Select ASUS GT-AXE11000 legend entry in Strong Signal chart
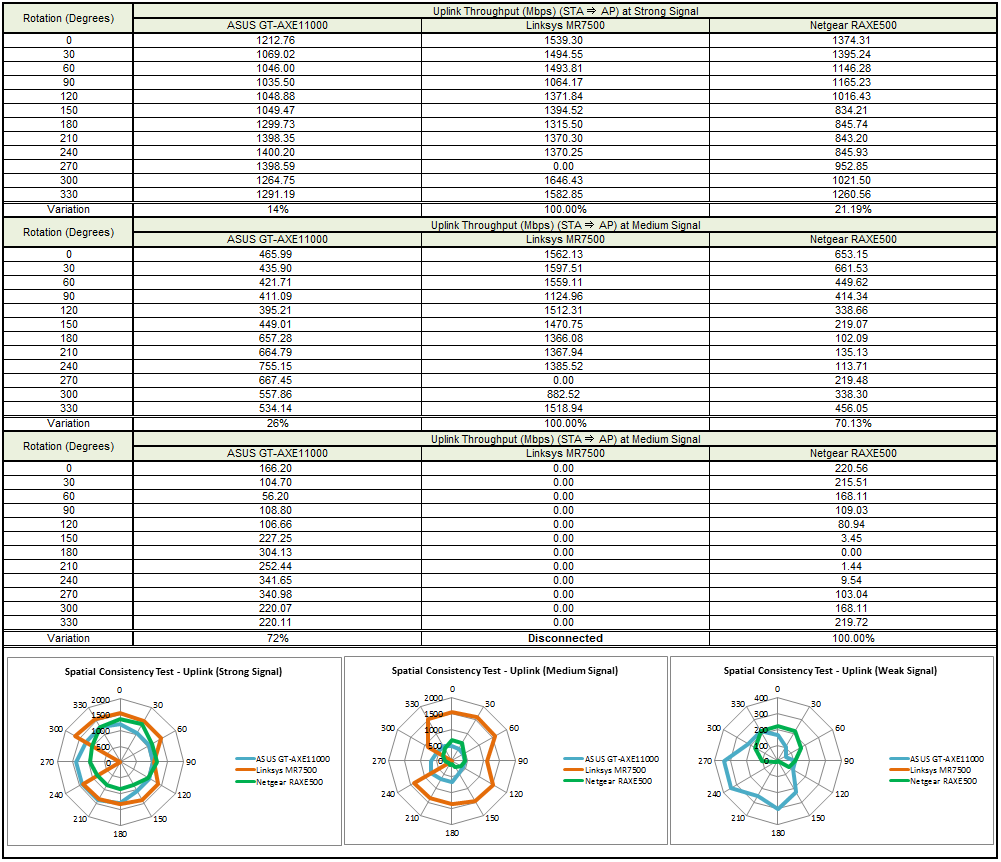 283,759
